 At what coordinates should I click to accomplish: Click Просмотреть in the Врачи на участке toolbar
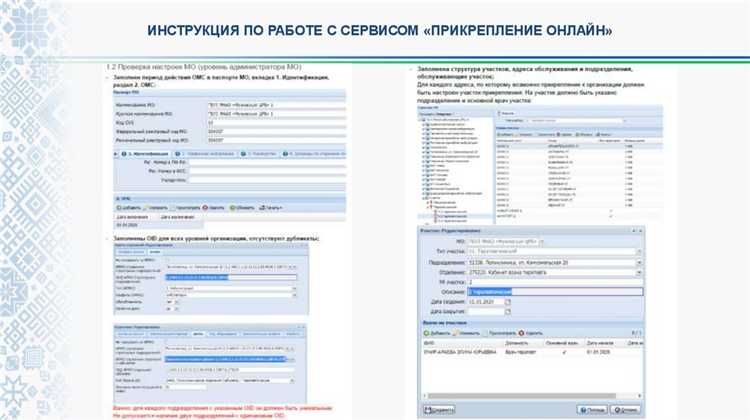coord(499,333)
